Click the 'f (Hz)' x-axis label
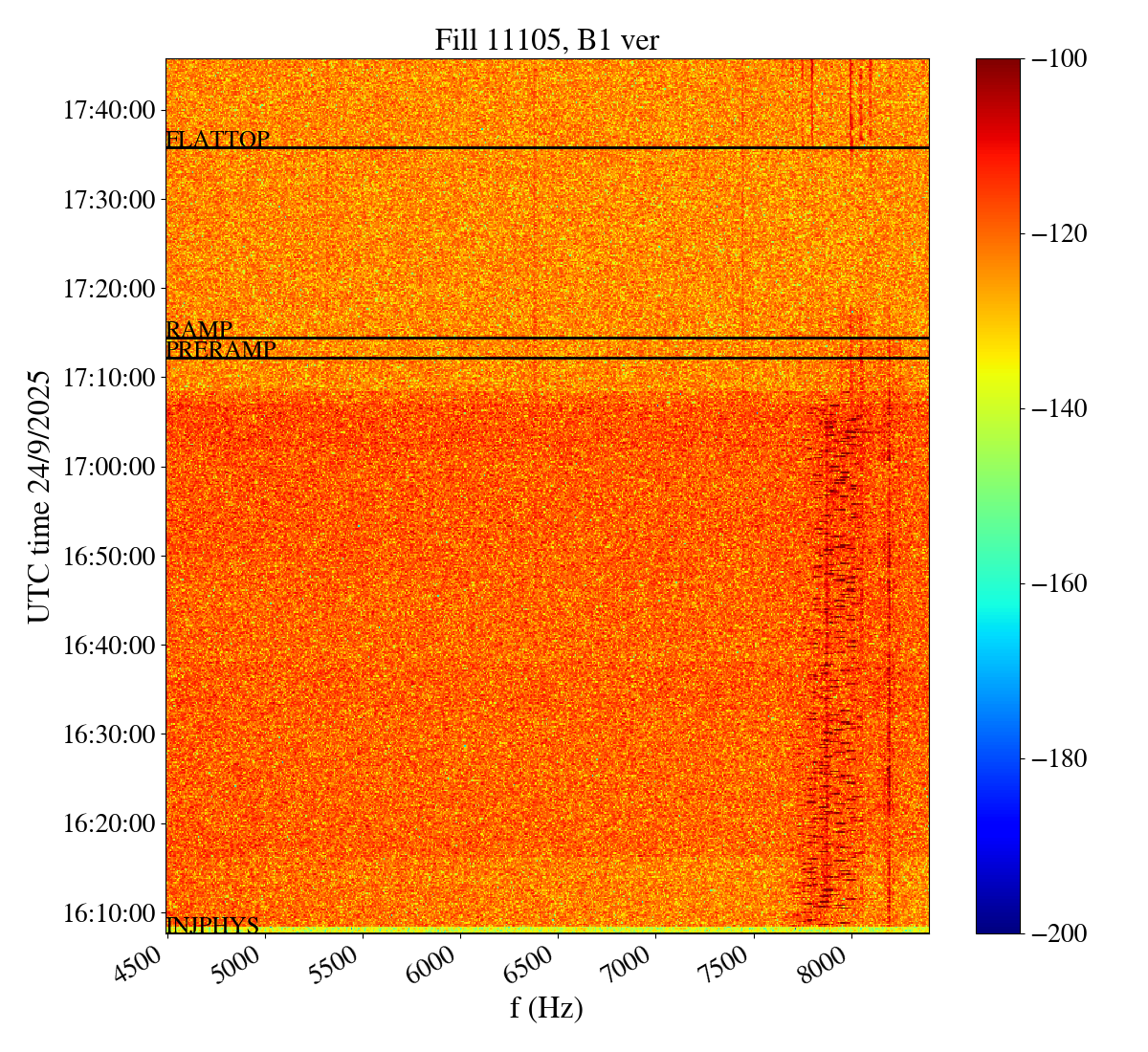Screen dimensions: 1148x1052 pos(546,1007)
